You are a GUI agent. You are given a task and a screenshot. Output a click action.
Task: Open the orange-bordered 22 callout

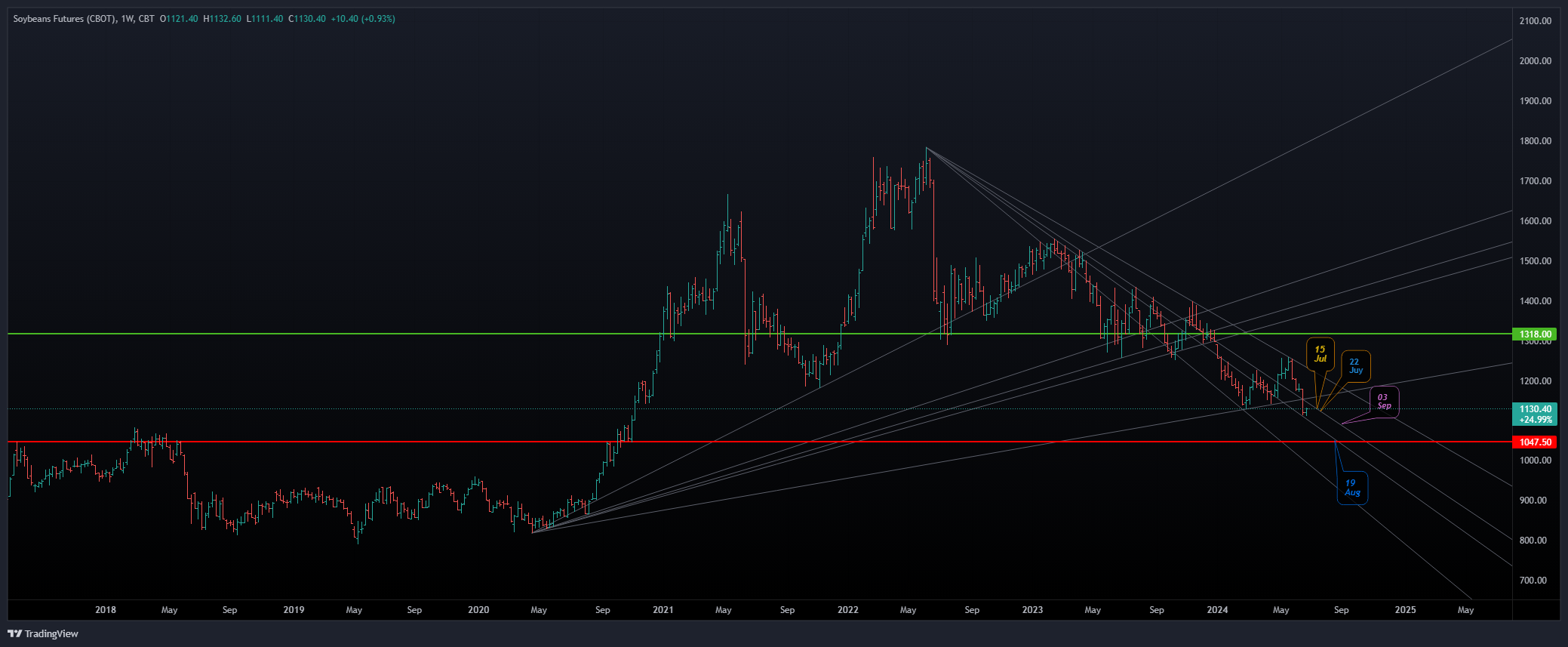pyautogui.click(x=1356, y=366)
